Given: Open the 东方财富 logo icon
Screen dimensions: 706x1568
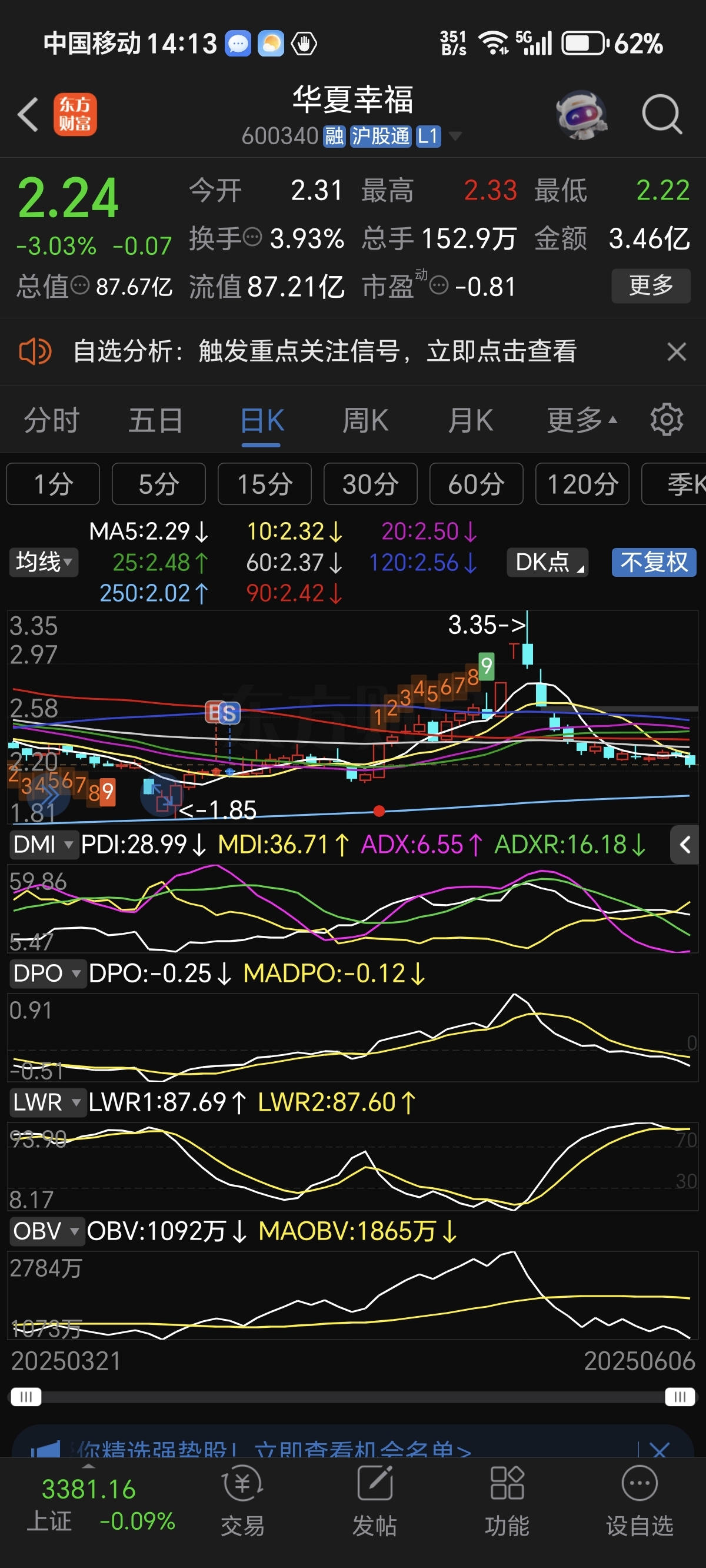Looking at the screenshot, I should pyautogui.click(x=75, y=114).
